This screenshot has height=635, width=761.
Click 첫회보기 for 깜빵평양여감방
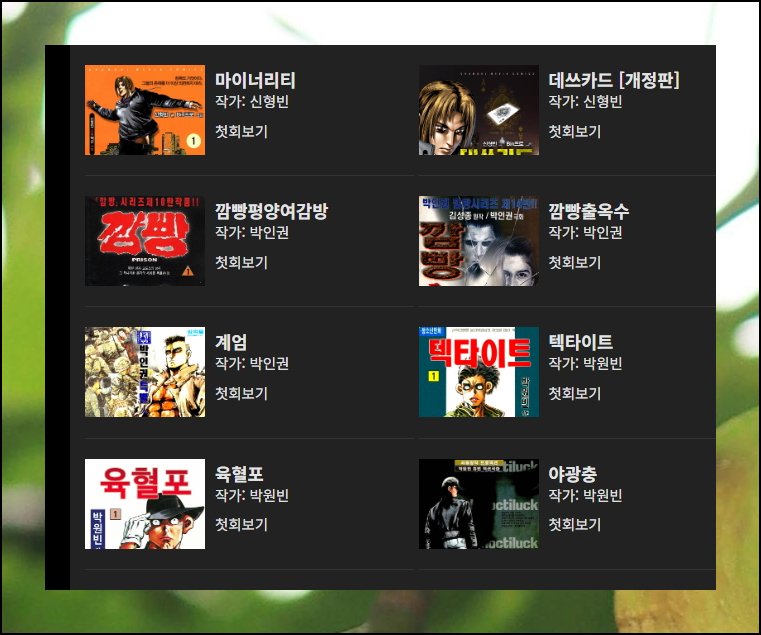(241, 263)
